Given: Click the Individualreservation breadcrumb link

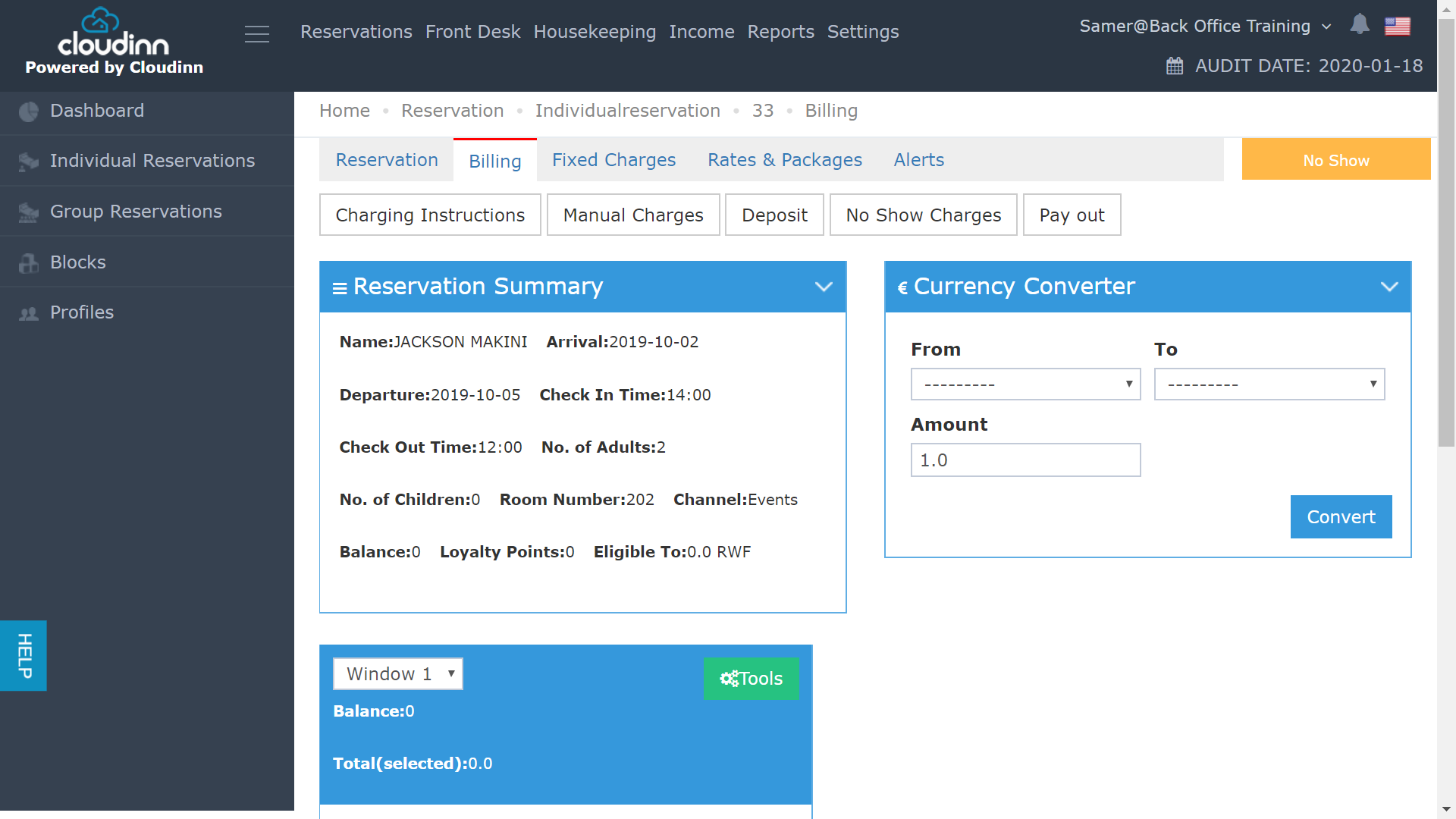Looking at the screenshot, I should click(x=628, y=111).
